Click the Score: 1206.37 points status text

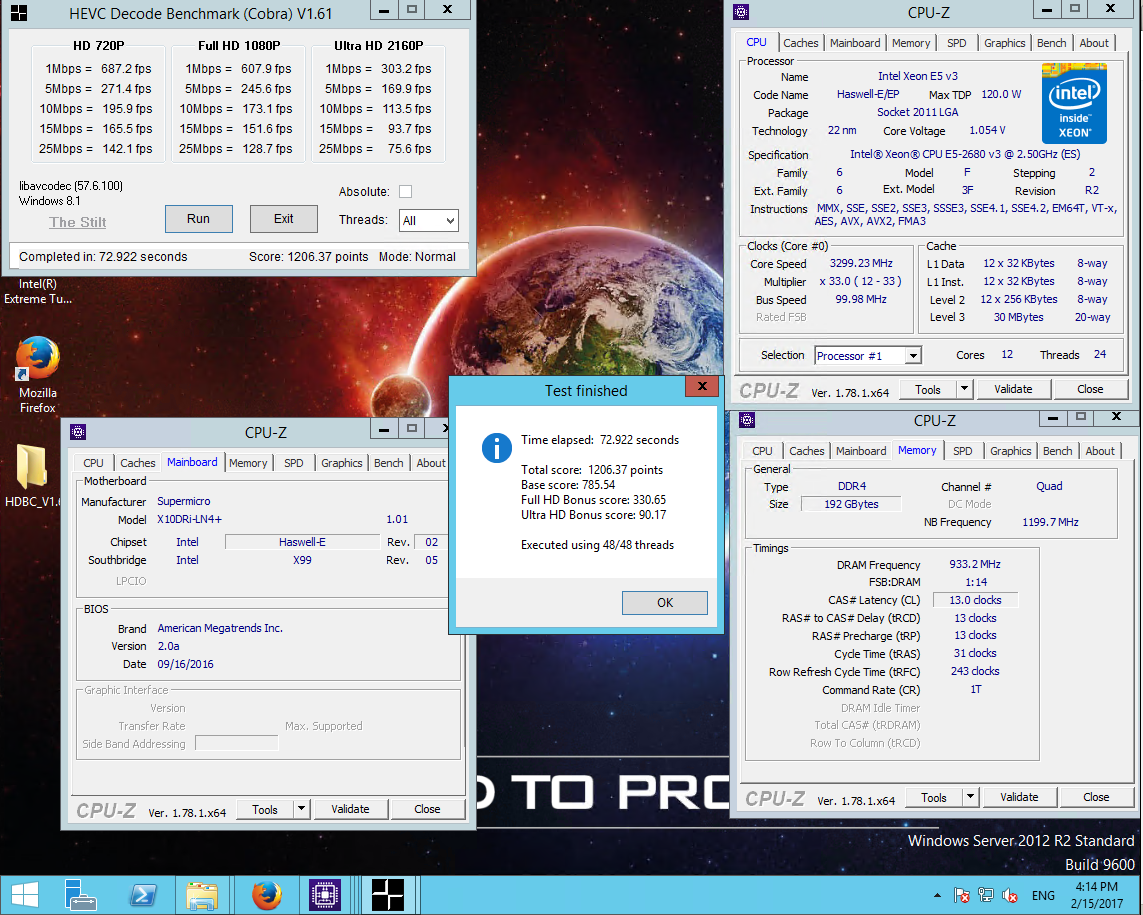coord(308,257)
